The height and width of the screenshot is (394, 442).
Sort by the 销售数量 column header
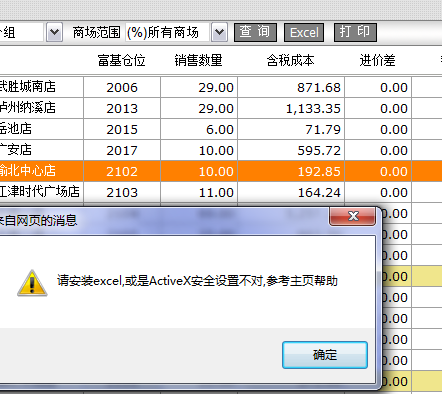pos(199,60)
